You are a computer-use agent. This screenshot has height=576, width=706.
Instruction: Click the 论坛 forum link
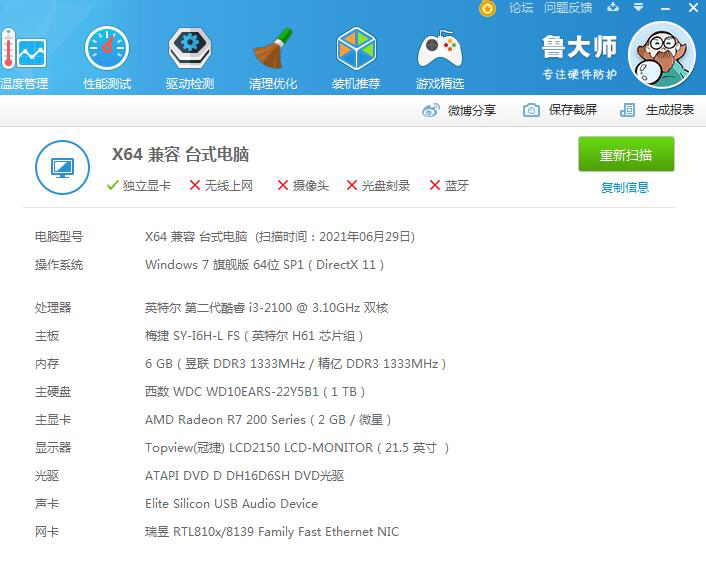pos(521,8)
